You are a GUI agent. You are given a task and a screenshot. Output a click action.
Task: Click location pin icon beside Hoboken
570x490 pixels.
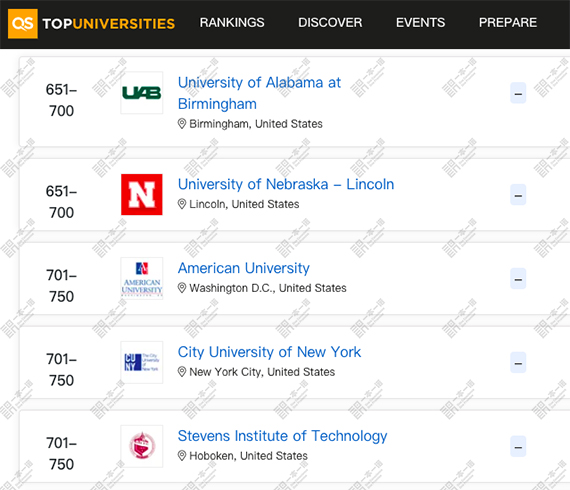click(x=182, y=456)
